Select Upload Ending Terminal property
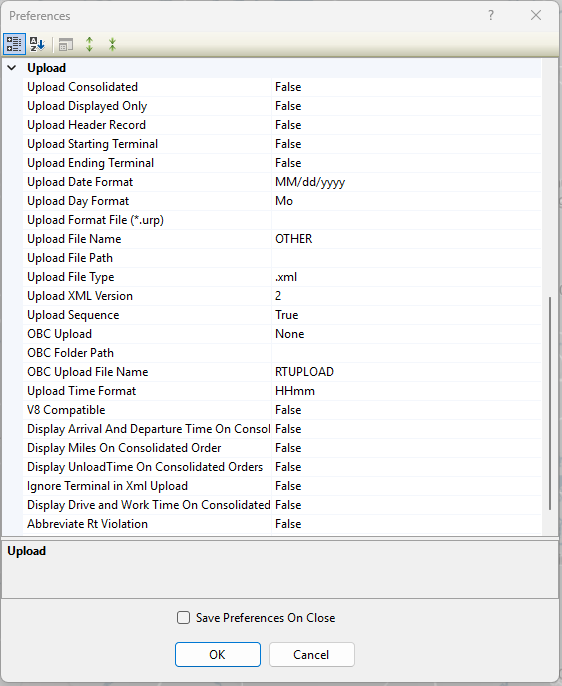 (282, 163)
